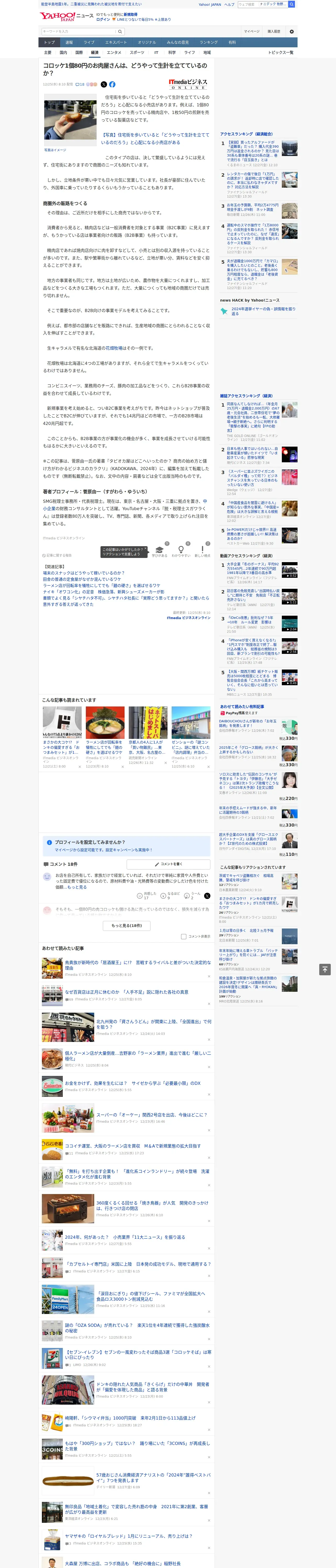Select the 'みんなの意見' tab
Viewport: 336px width, 1568px height.
point(177,43)
